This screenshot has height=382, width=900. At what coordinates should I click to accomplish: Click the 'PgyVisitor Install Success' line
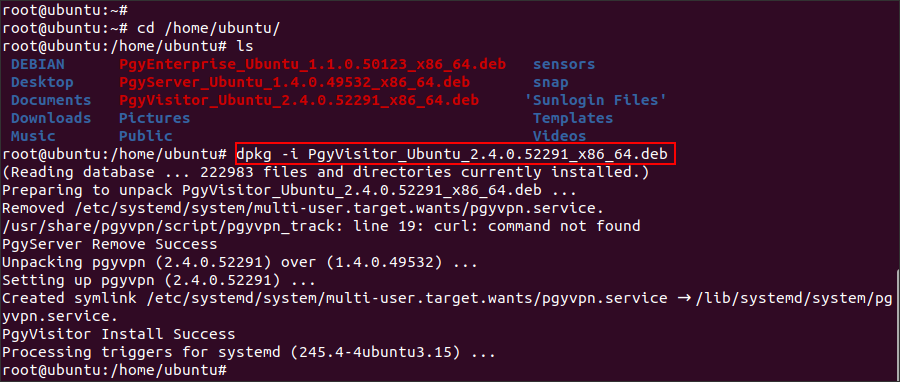[x=119, y=334]
